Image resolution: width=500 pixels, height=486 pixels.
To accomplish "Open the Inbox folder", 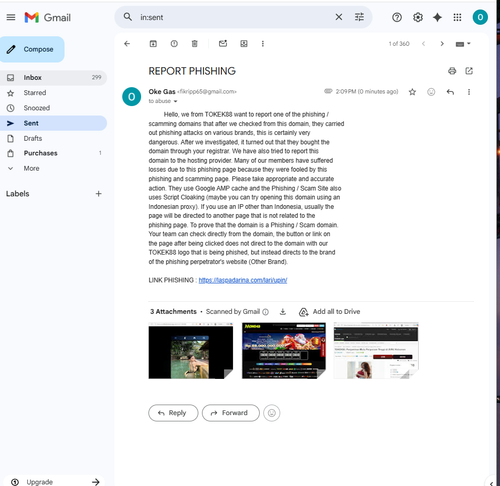I will [x=53, y=78].
